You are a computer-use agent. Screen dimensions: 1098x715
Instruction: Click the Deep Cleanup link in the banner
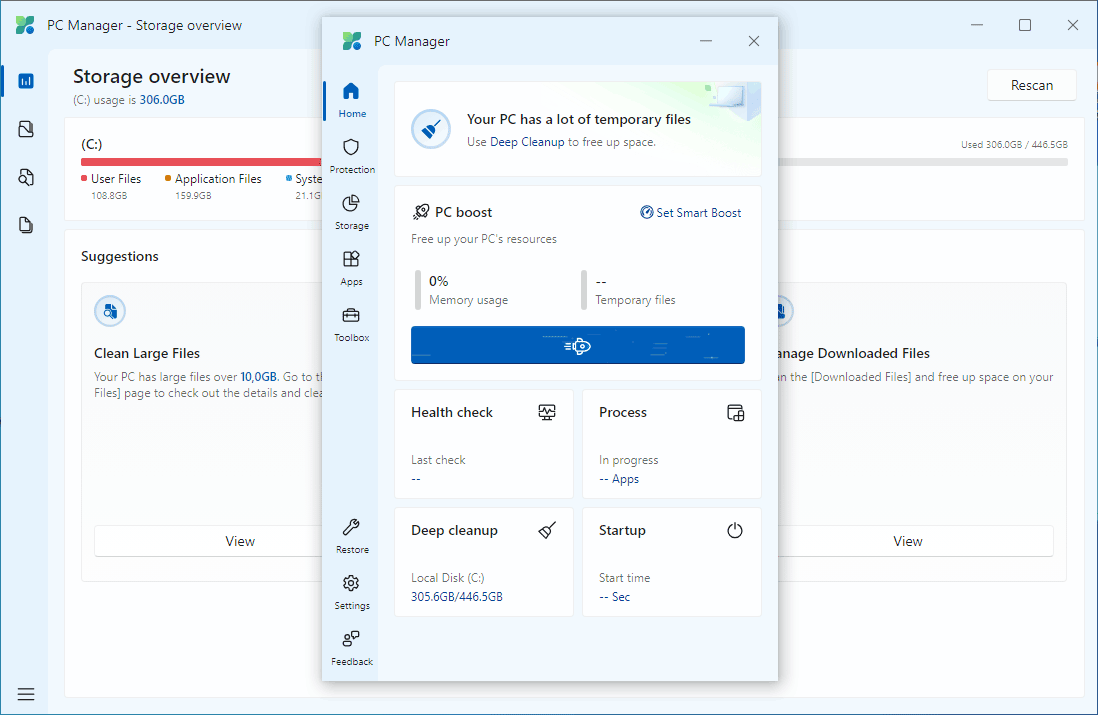[527, 142]
